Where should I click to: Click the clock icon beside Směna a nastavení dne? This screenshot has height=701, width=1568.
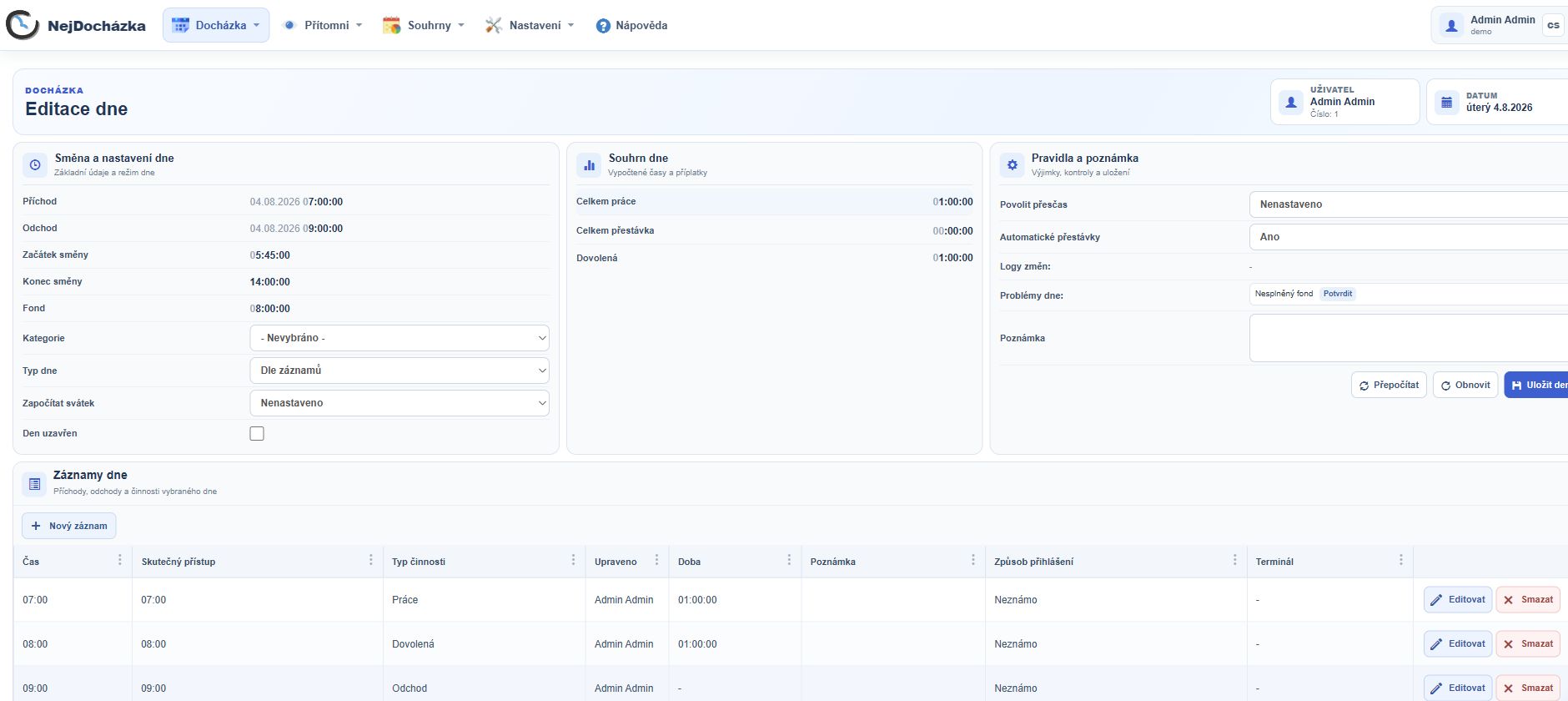coord(35,165)
